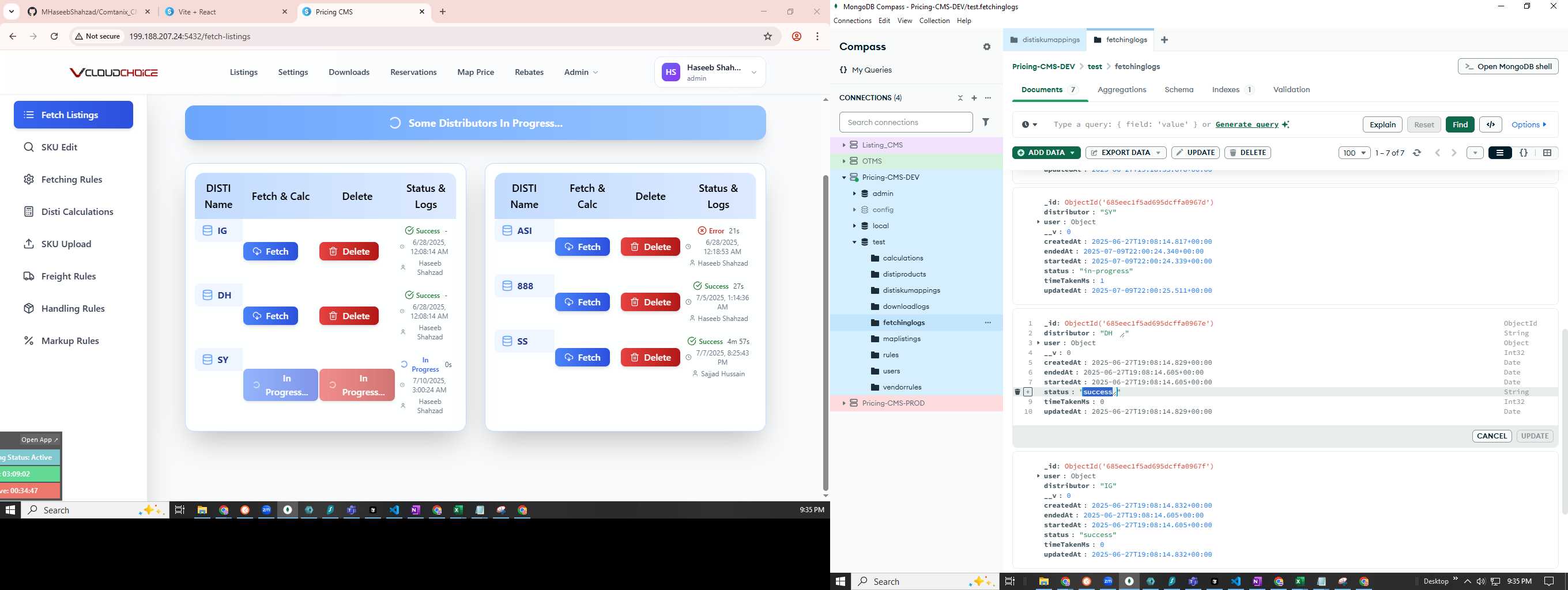Expand the OTMS connection

coord(843,161)
